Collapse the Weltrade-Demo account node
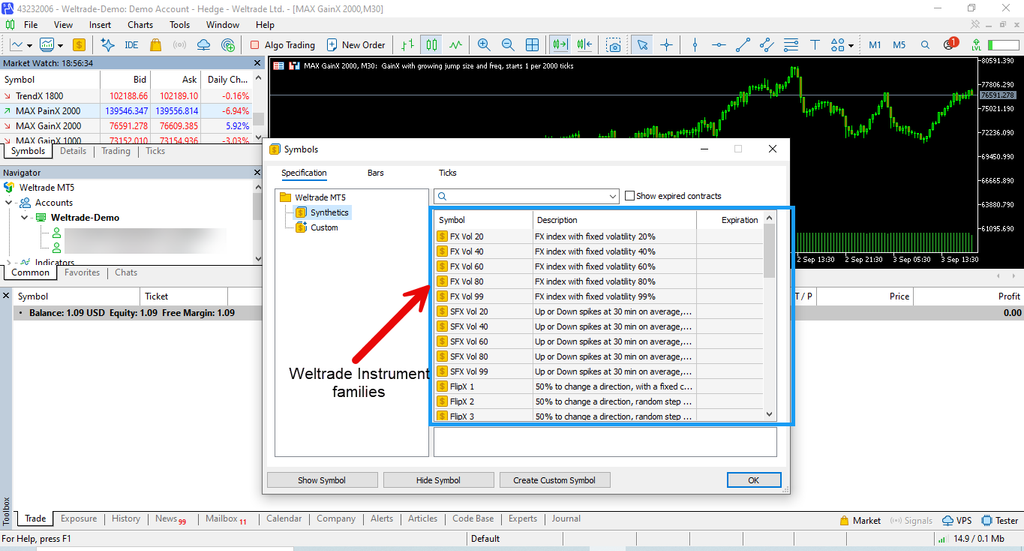 coord(24,218)
